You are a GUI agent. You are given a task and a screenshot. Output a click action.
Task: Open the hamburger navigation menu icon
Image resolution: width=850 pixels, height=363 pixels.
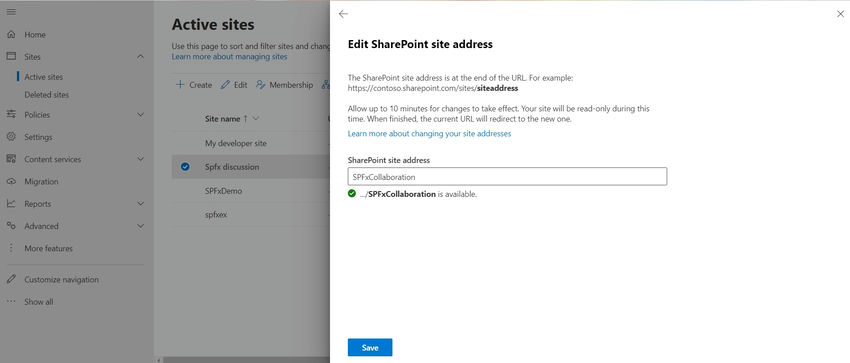point(11,12)
